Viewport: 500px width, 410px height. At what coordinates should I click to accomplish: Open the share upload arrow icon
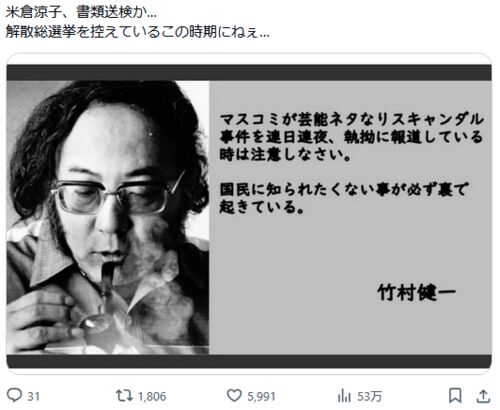(483, 396)
